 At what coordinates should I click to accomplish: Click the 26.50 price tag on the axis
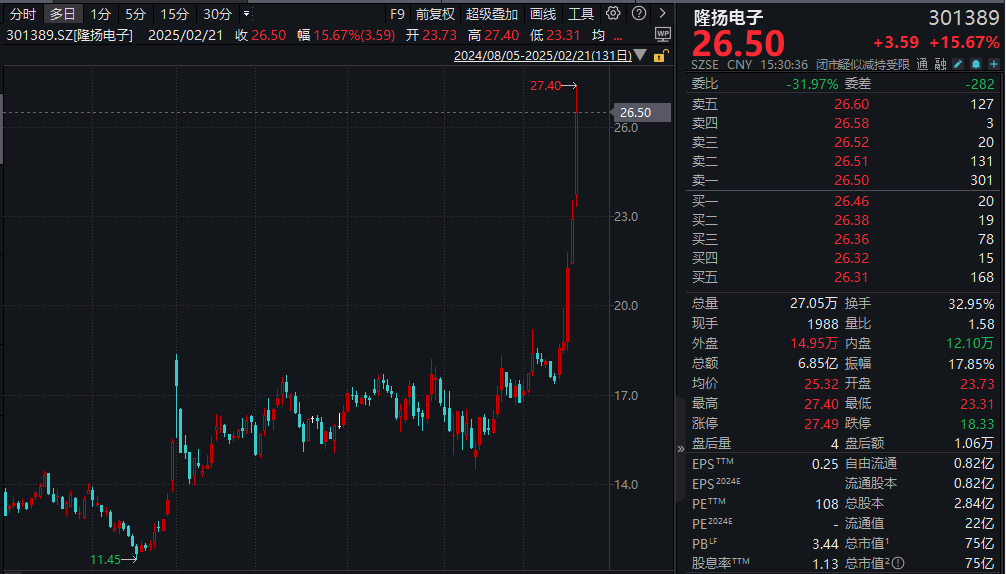pos(642,112)
